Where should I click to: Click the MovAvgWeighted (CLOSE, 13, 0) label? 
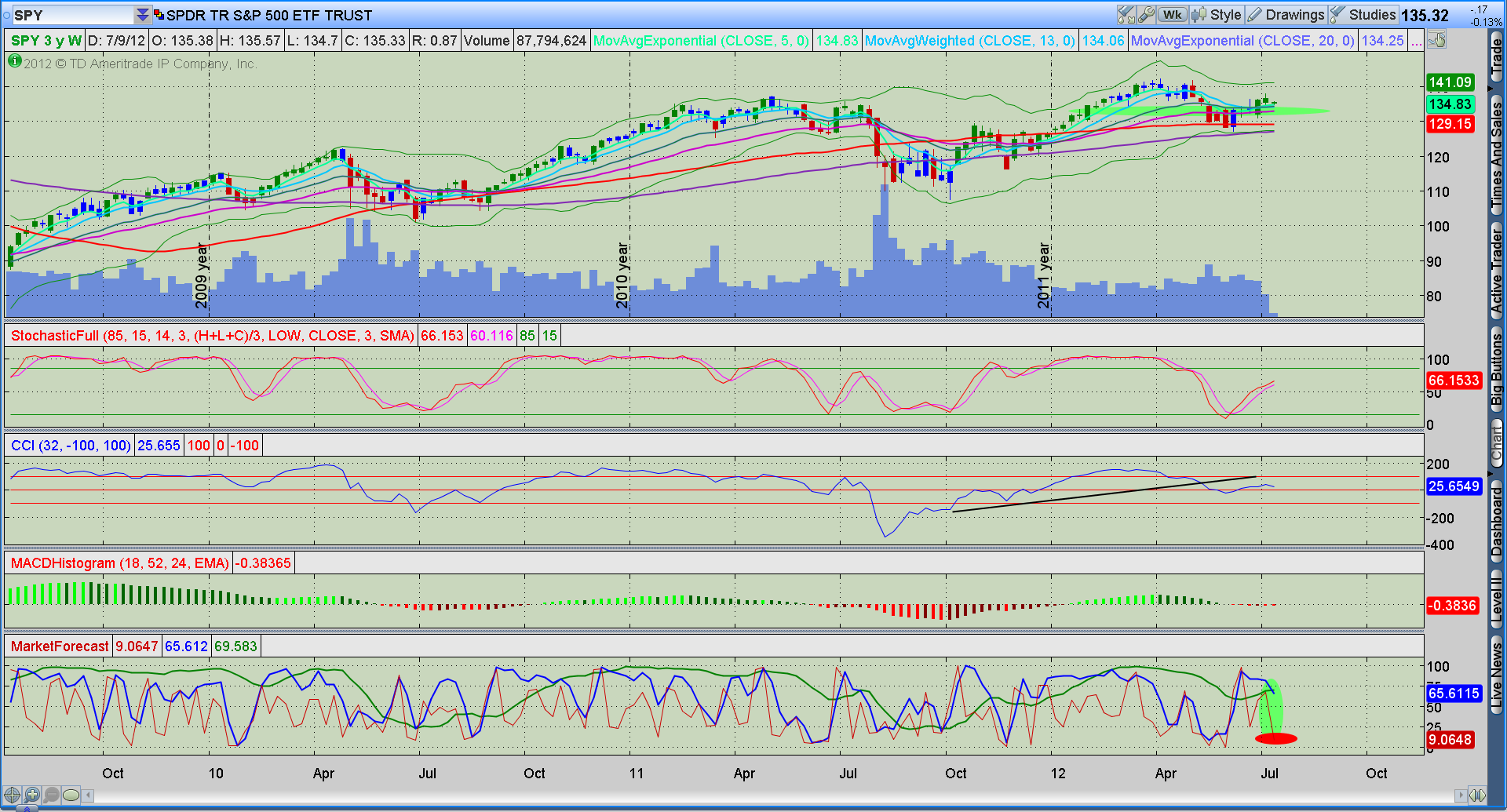coord(970,41)
